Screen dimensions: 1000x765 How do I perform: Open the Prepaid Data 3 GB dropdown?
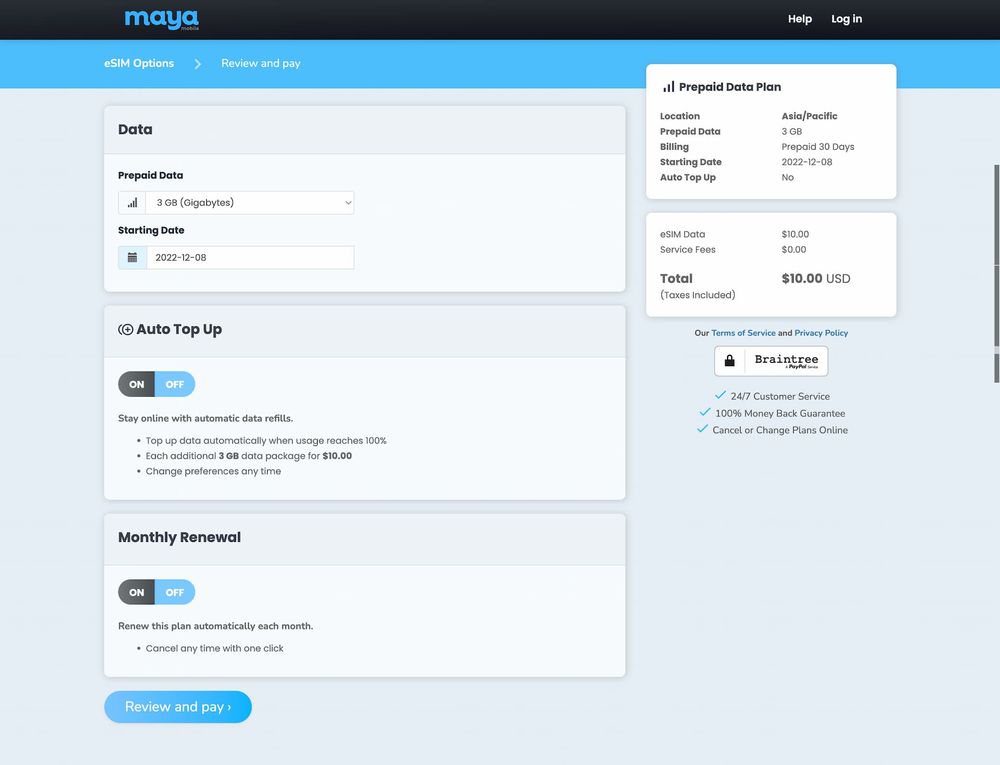pos(250,203)
